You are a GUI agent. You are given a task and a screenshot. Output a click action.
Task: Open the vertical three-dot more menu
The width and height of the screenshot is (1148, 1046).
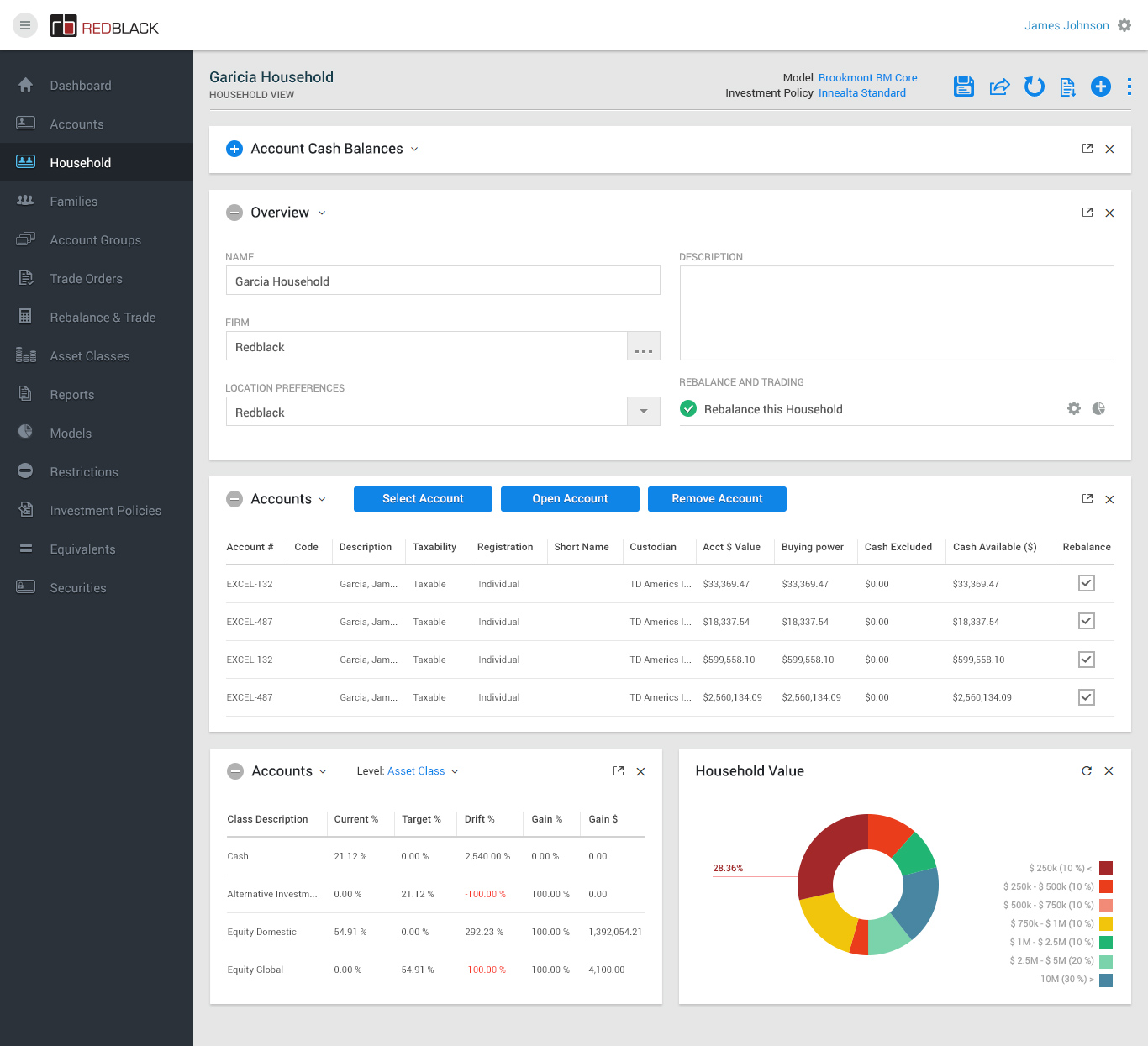coord(1129,87)
